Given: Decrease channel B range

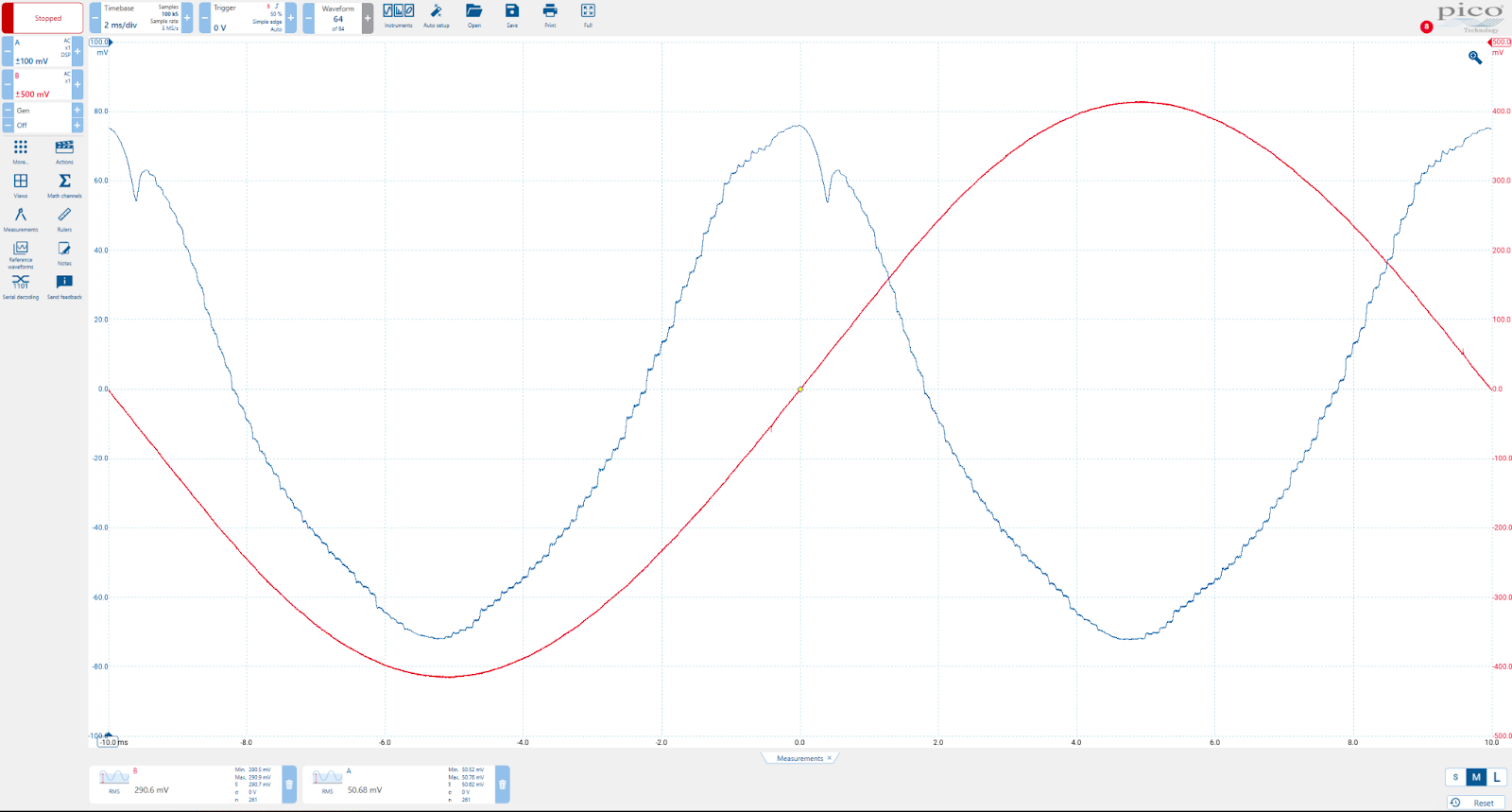Looking at the screenshot, I should [8, 84].
